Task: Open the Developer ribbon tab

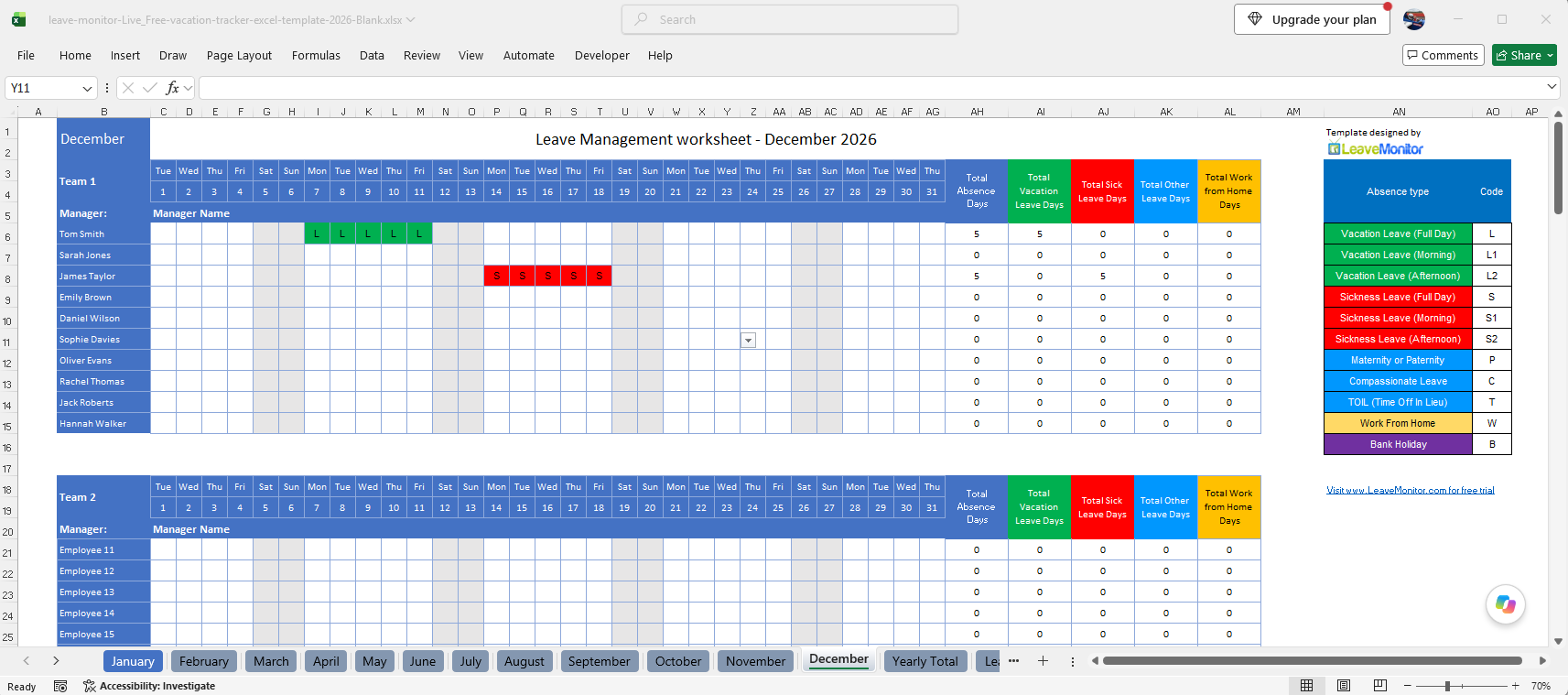Action: [601, 56]
